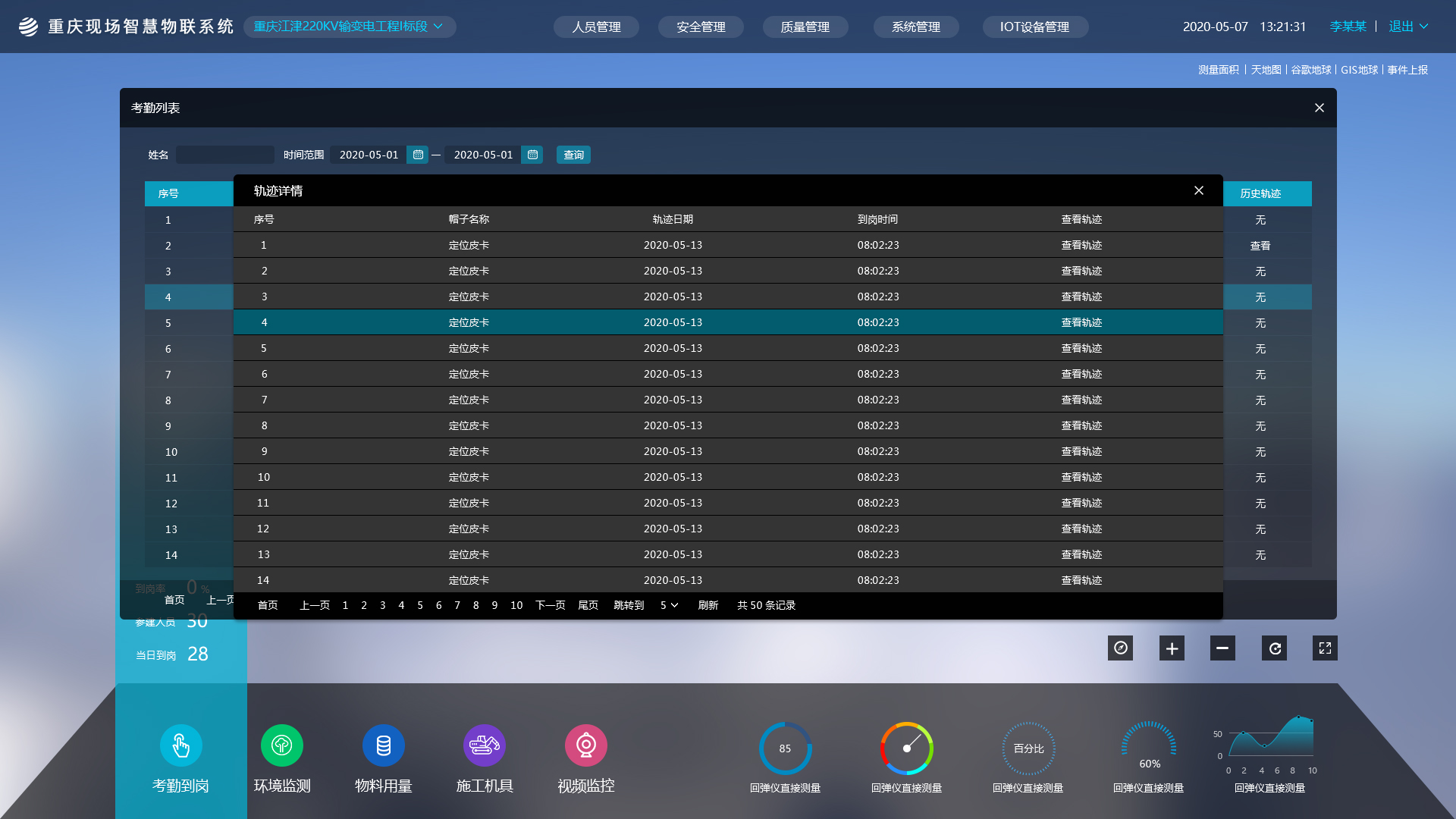Open 施工机具 construction machinery icon
Image resolution: width=1456 pixels, height=819 pixels.
click(485, 745)
